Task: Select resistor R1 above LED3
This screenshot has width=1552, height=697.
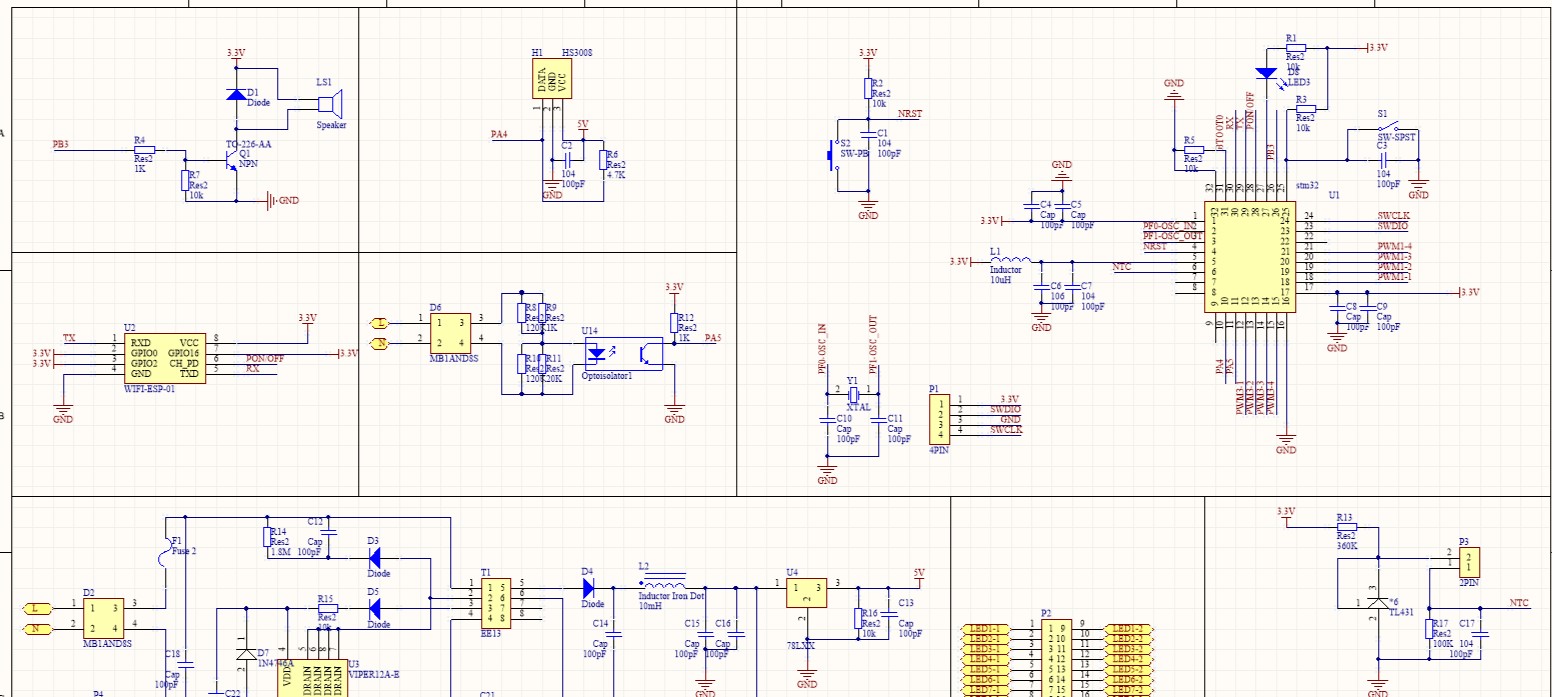Action: tap(1297, 49)
